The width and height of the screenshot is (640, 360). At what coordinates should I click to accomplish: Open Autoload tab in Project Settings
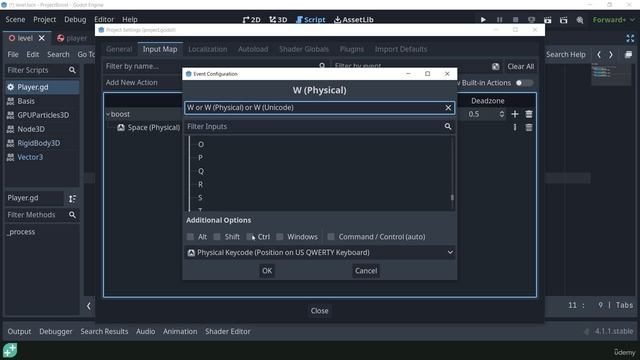click(253, 49)
